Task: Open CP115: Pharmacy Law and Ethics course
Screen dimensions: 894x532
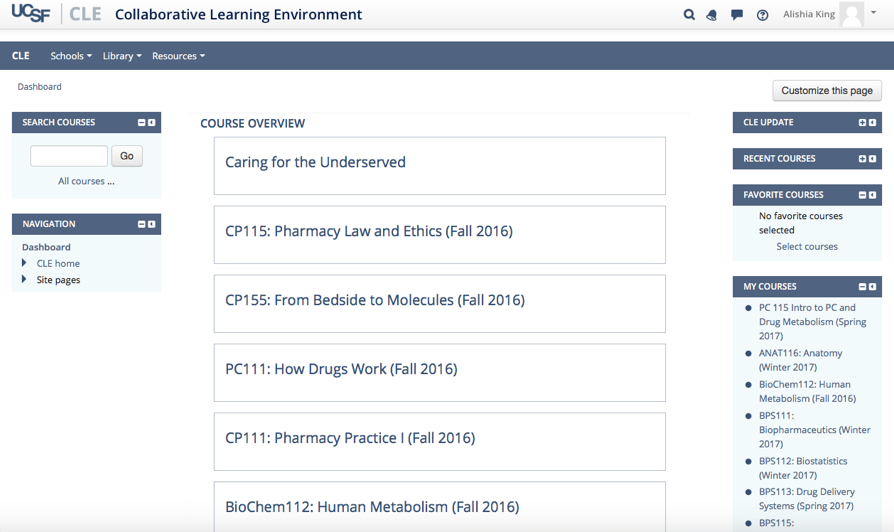Action: click(x=368, y=232)
